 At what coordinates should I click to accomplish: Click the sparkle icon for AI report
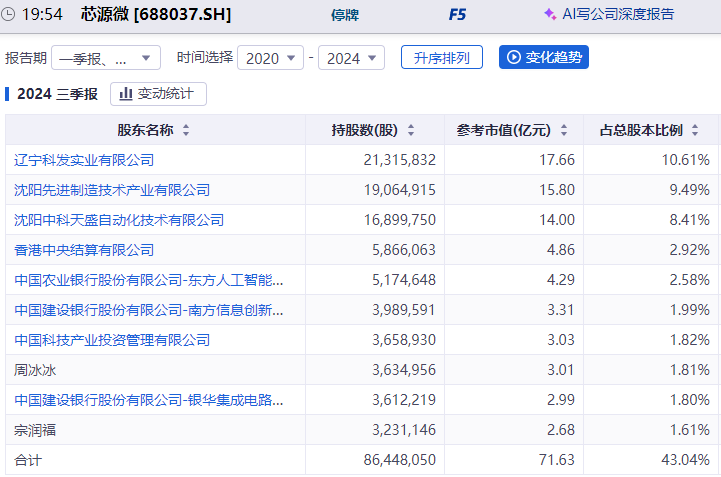click(x=549, y=14)
